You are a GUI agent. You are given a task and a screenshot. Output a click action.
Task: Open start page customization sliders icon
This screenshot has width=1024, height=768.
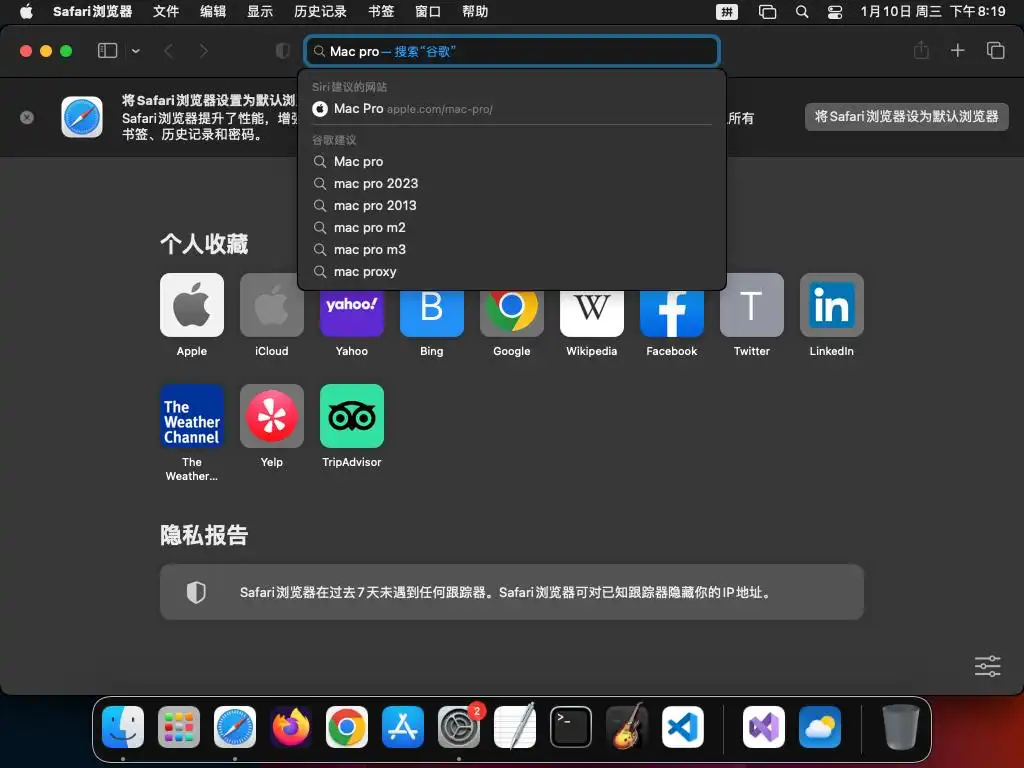coord(987,666)
